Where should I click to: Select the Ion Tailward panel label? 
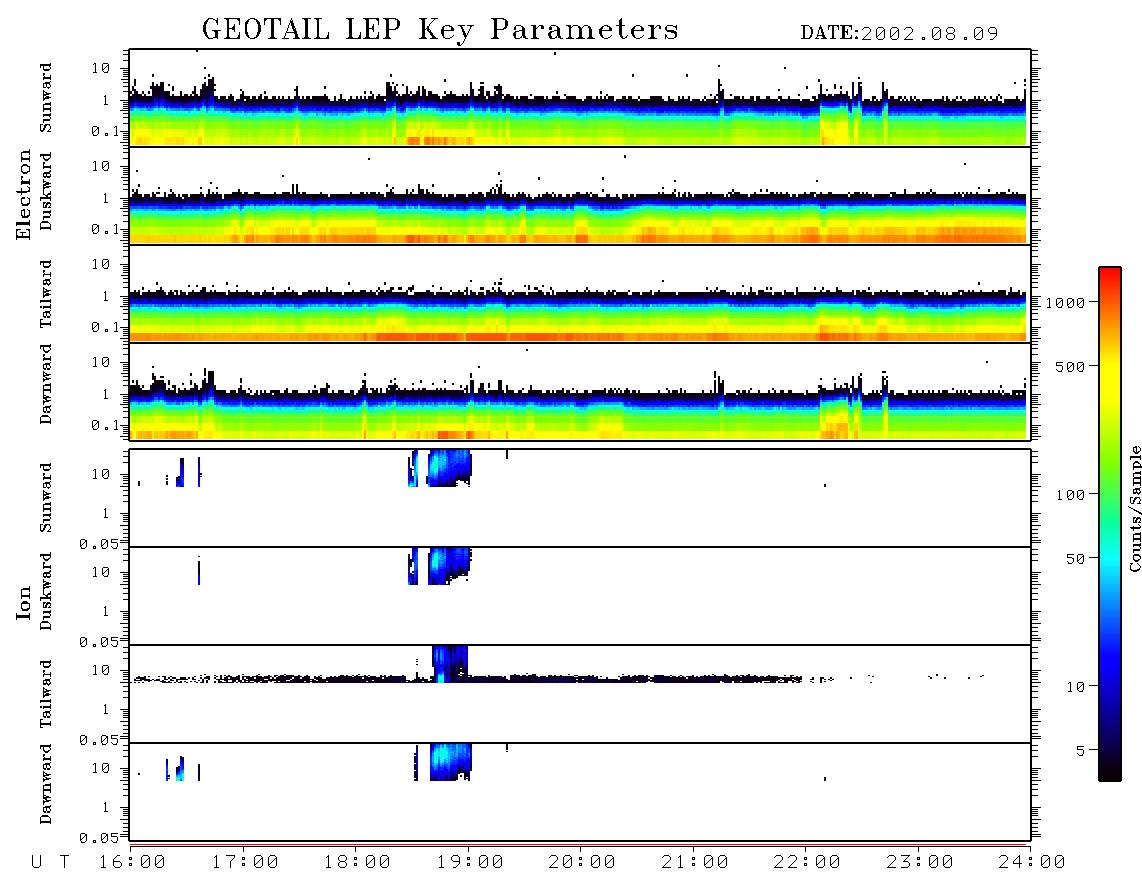click(x=46, y=694)
